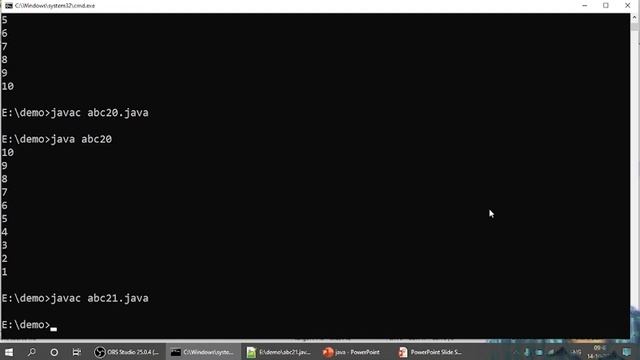Screen dimensions: 640x360
Task: Click the console vertical scrollbar
Action: tap(635, 176)
